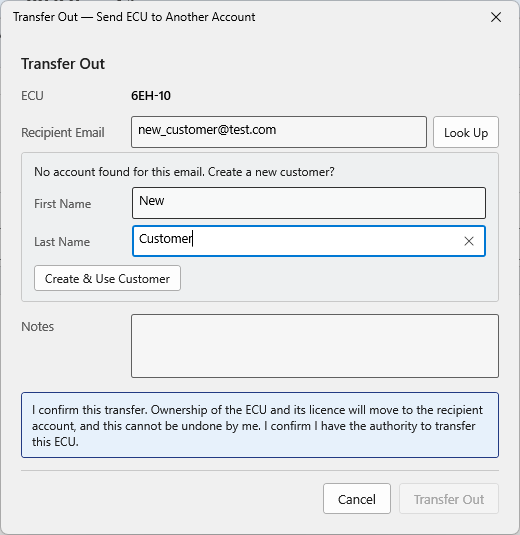Image resolution: width=520 pixels, height=535 pixels.
Task: Clear the Last Name field with X icon
Action: point(469,241)
